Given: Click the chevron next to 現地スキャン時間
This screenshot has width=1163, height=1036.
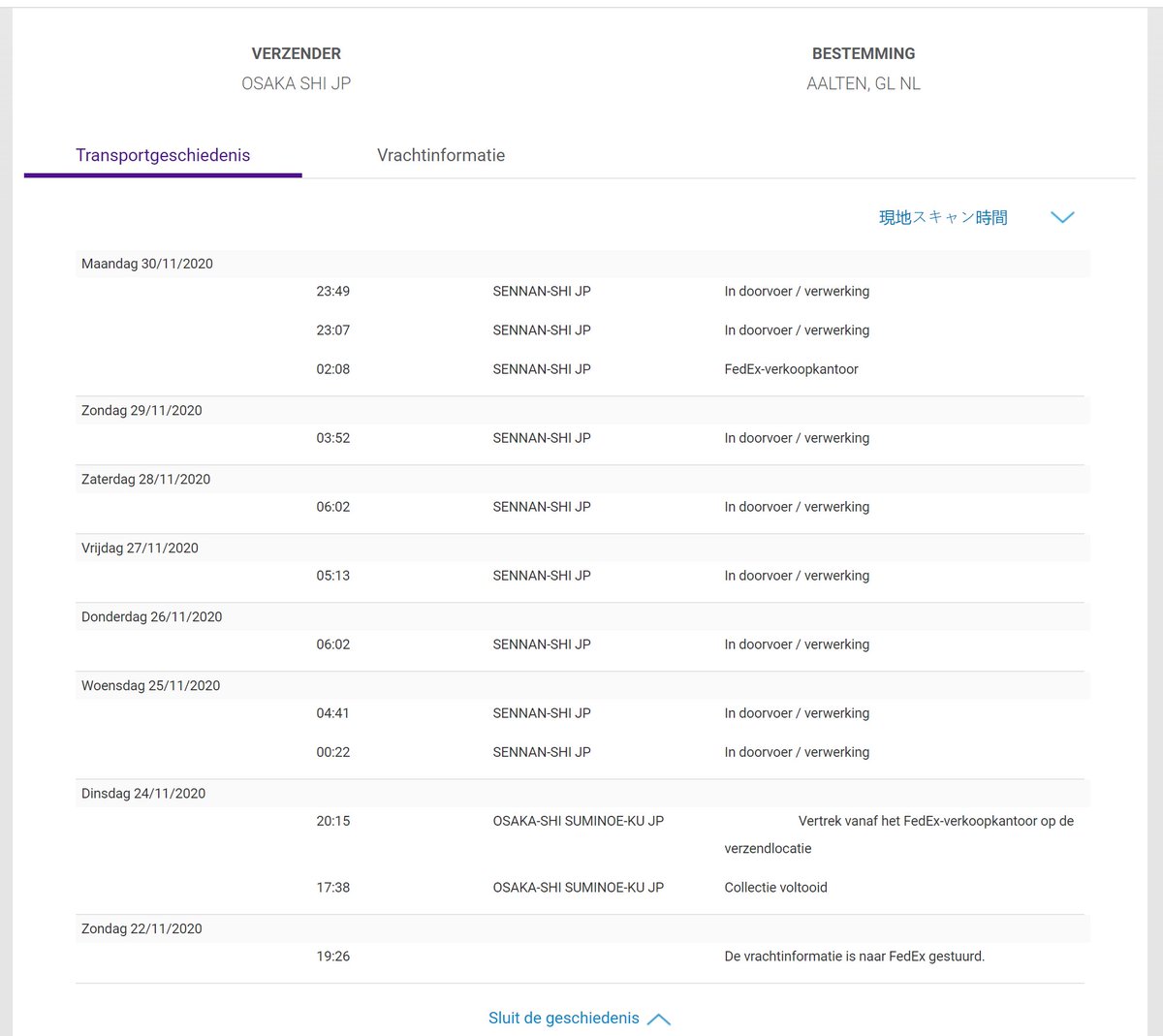Looking at the screenshot, I should pyautogui.click(x=1062, y=217).
